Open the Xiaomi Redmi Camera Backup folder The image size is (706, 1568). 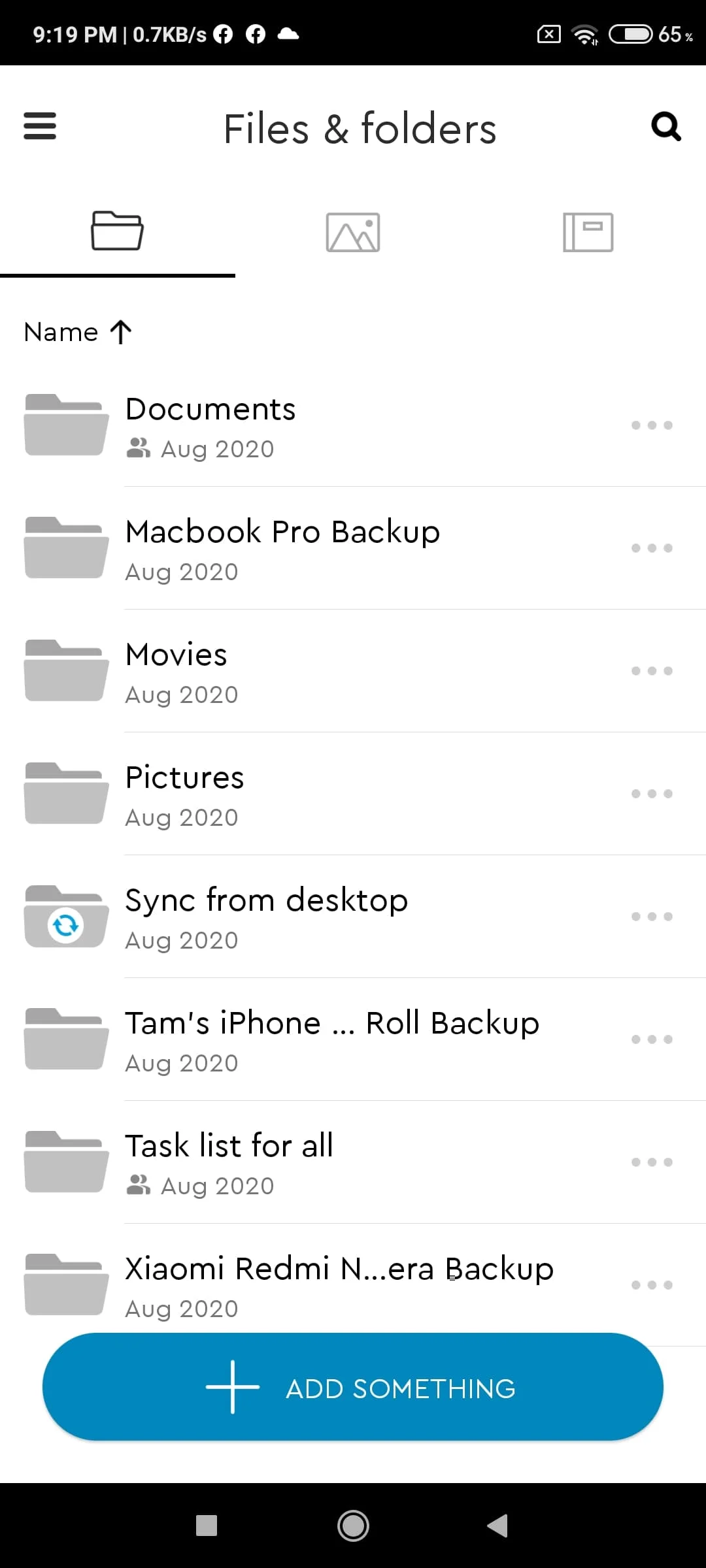[x=353, y=1284]
